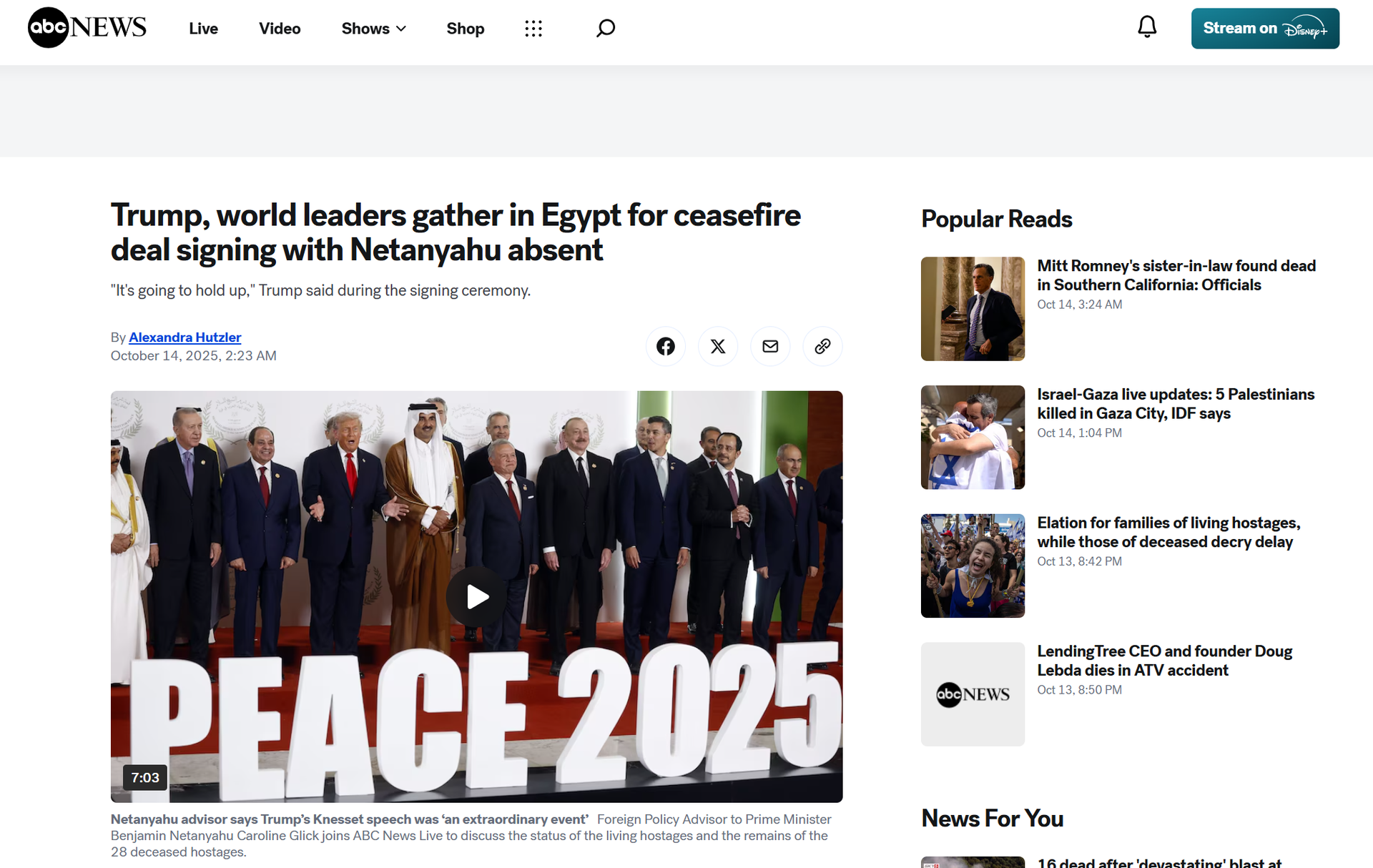Open the Live menu item

[203, 29]
